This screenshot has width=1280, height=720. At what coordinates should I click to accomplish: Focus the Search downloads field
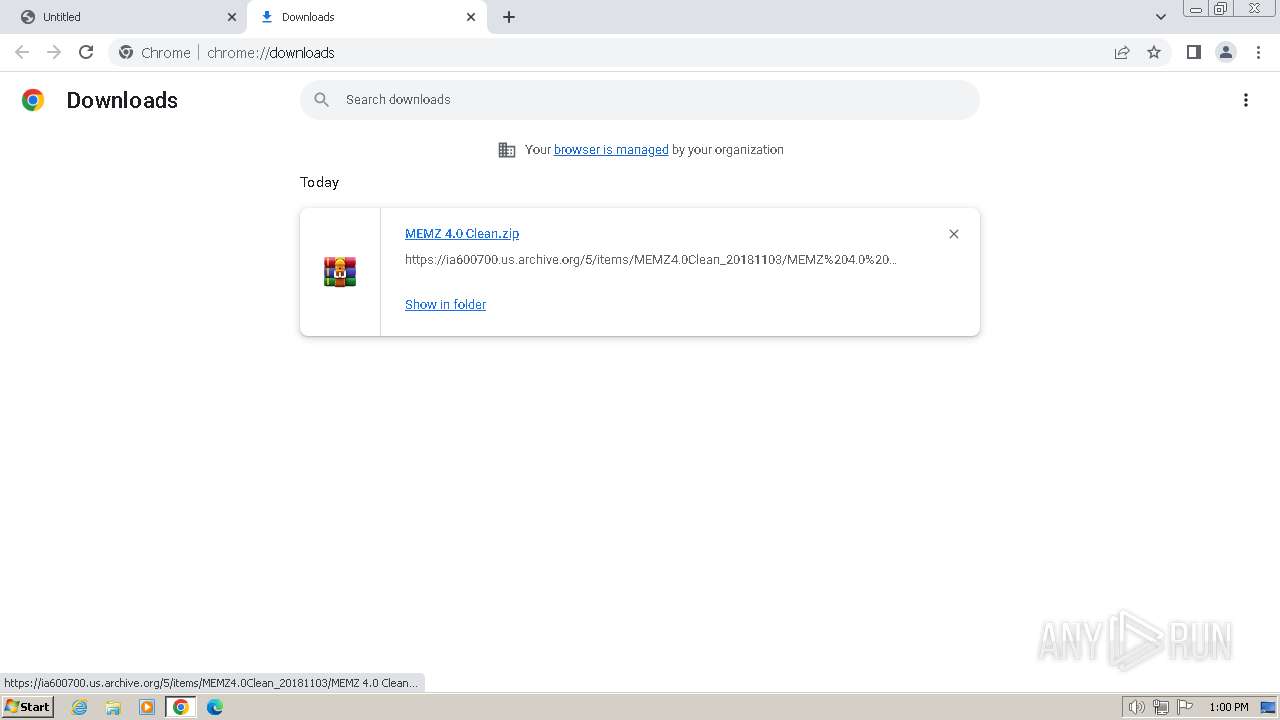click(x=640, y=100)
